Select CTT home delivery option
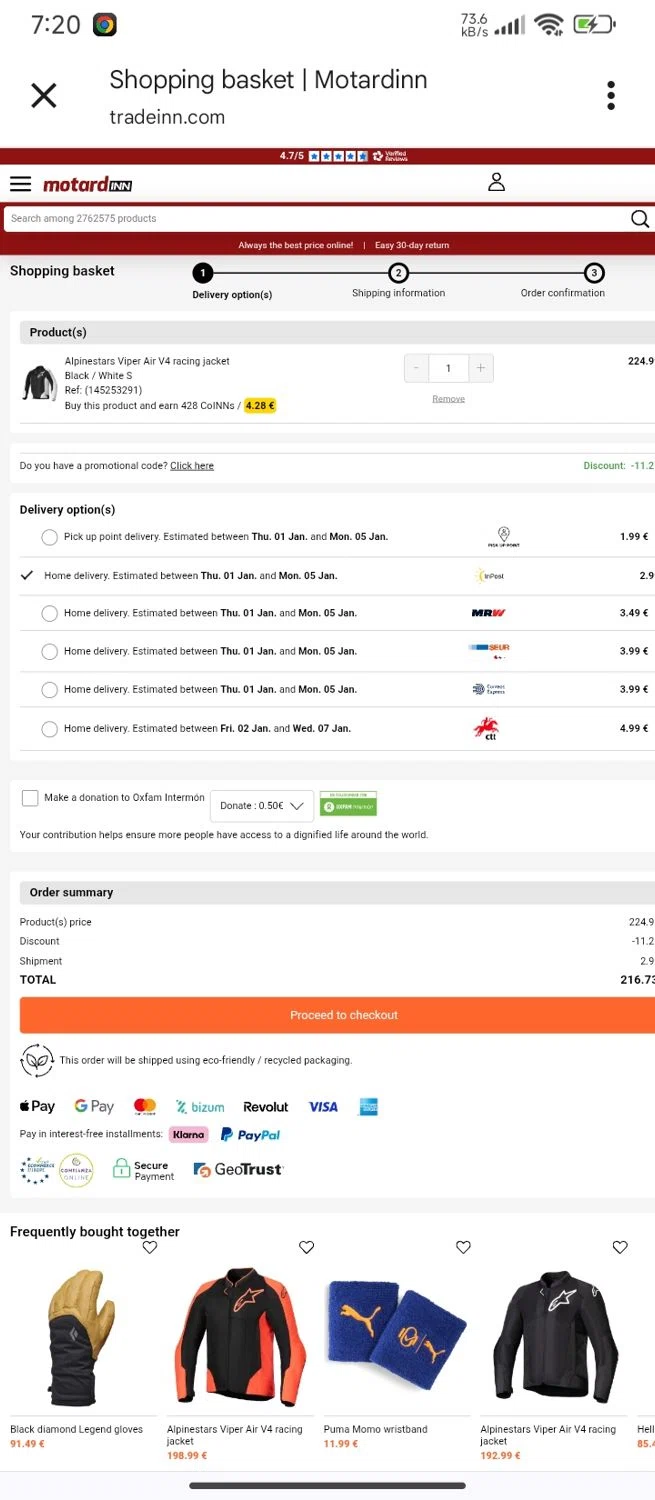The image size is (655, 1500). point(49,729)
